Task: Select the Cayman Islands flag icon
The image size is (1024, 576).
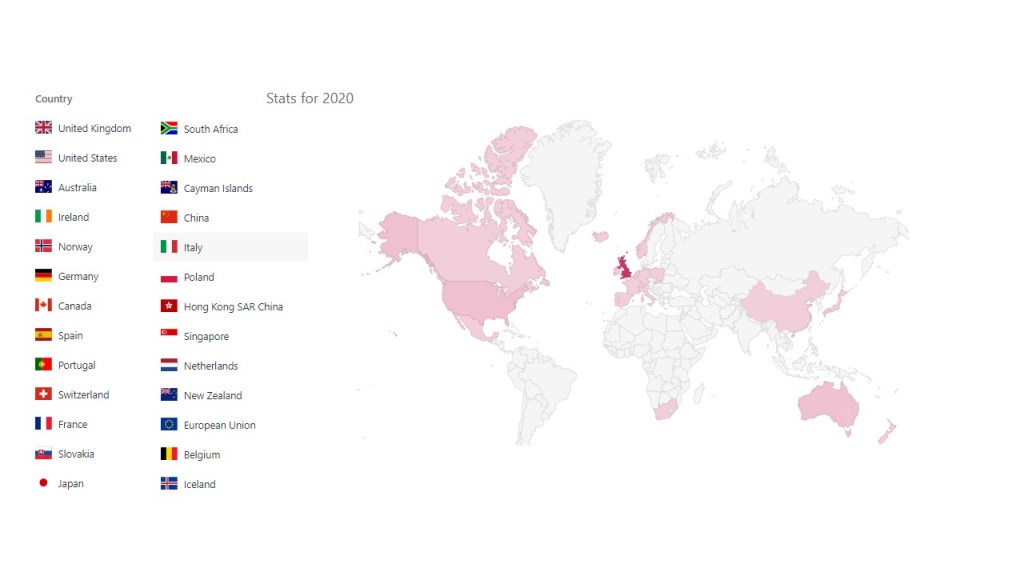Action: coord(169,188)
